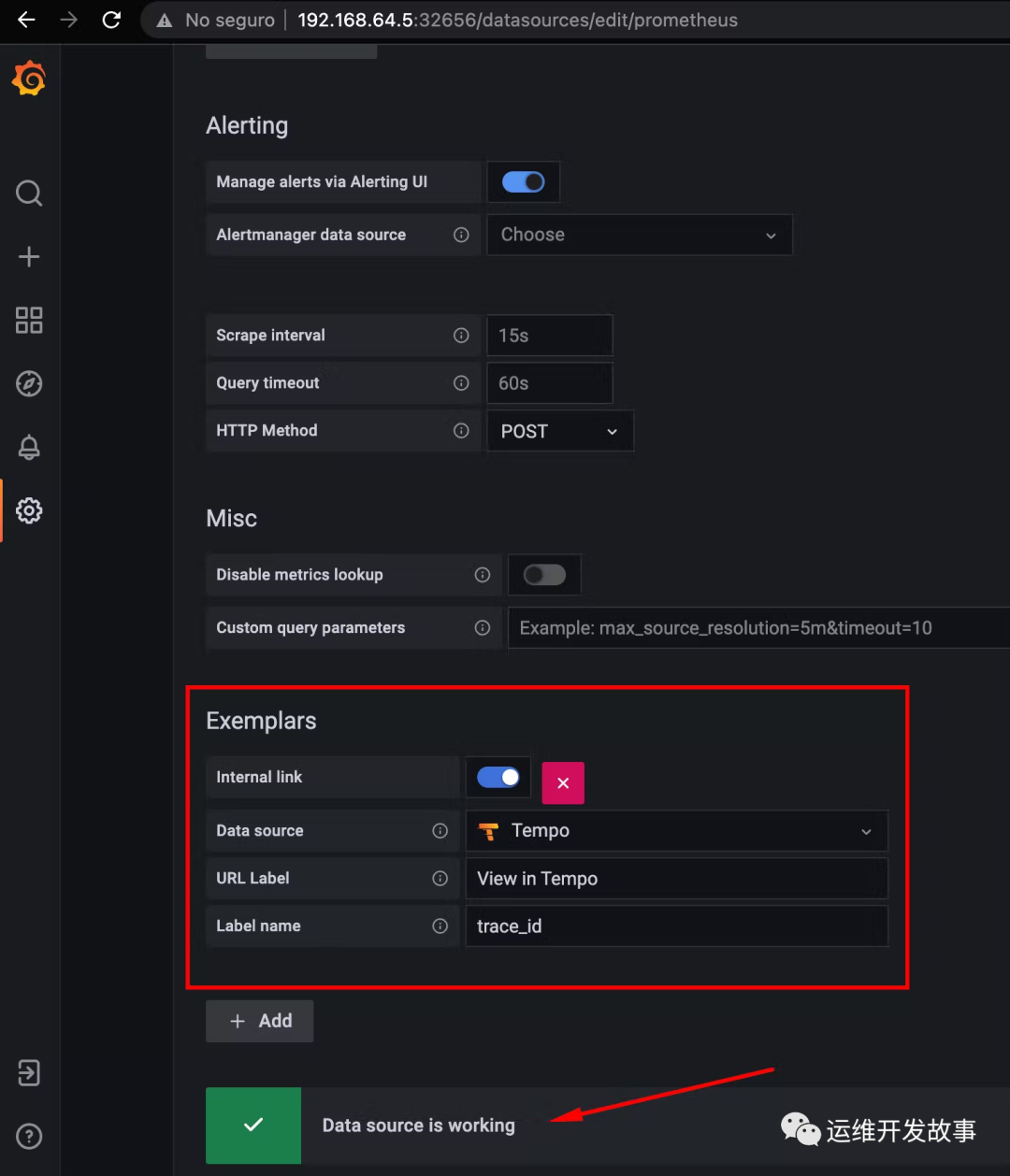
Task: Open the Alertmanager data source Choose dropdown
Action: 639,235
